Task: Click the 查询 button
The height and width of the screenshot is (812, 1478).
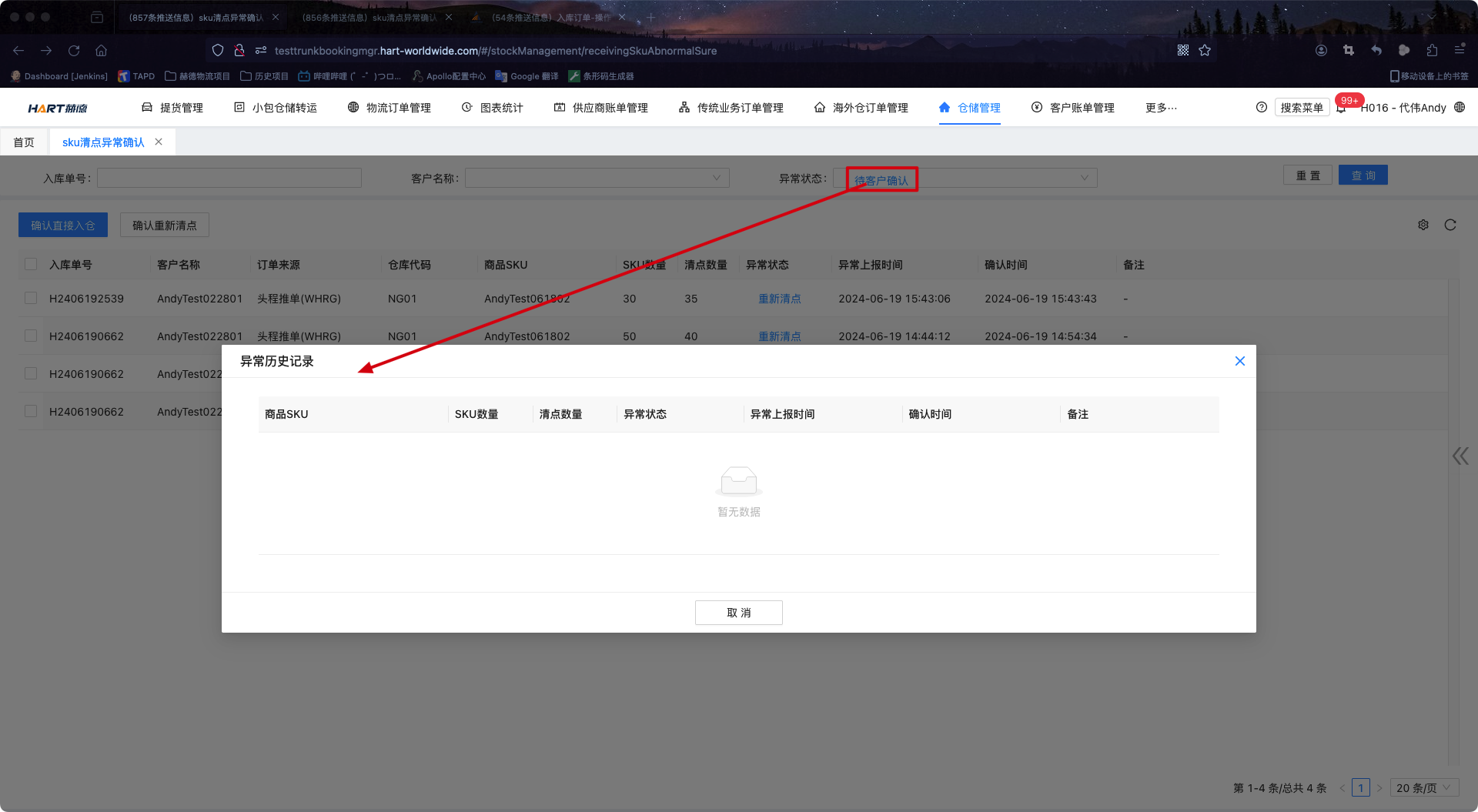Action: click(1363, 175)
